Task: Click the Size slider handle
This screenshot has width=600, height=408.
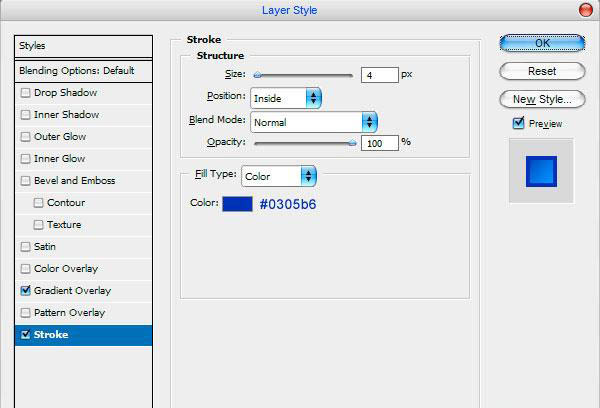Action: click(258, 75)
